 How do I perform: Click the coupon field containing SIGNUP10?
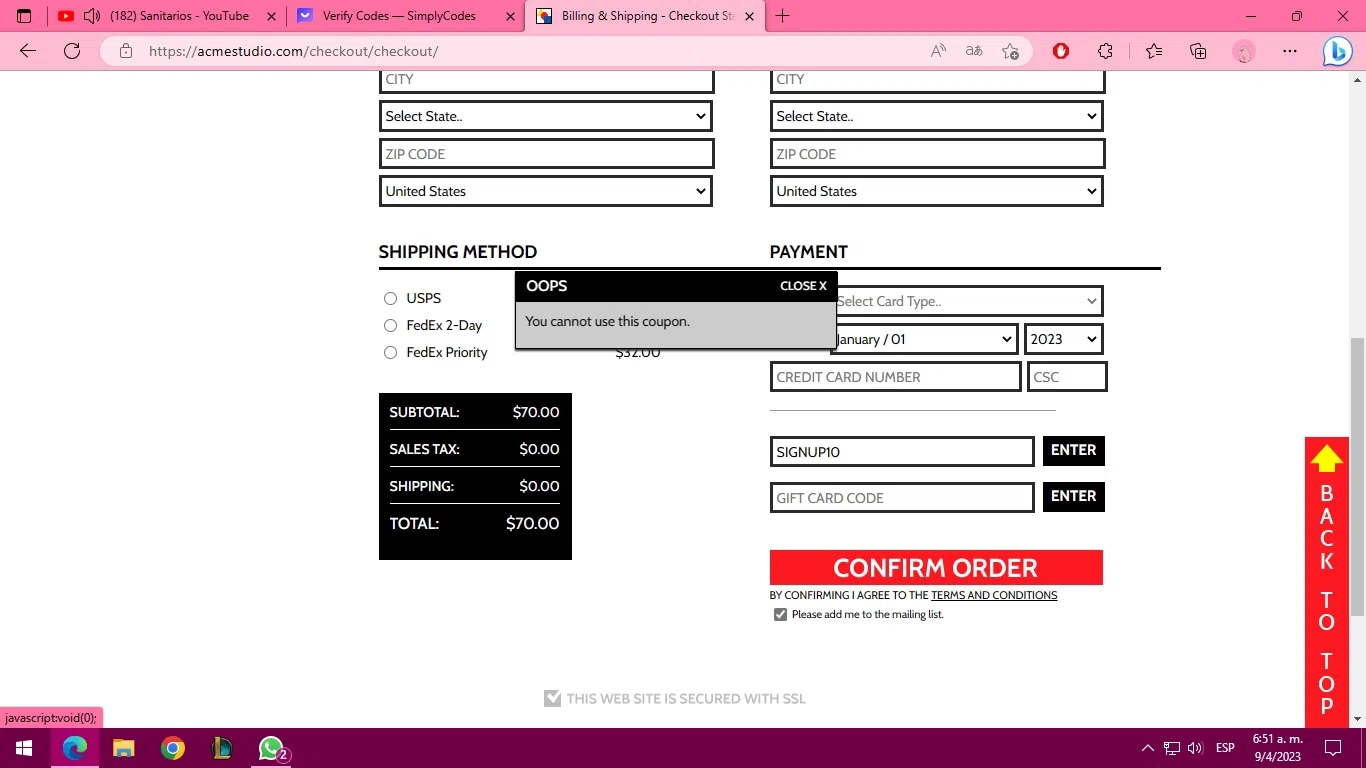coord(902,452)
